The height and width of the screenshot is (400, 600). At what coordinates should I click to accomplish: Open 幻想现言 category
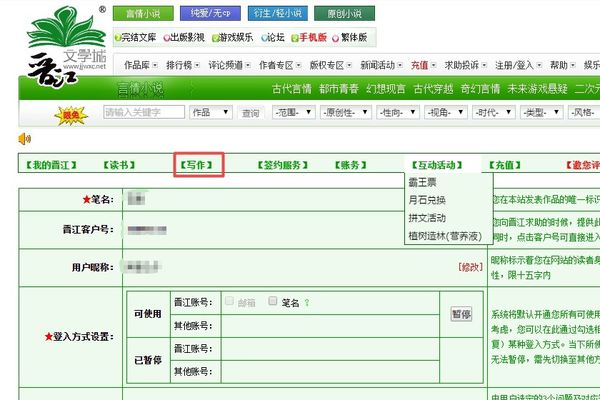(386, 89)
